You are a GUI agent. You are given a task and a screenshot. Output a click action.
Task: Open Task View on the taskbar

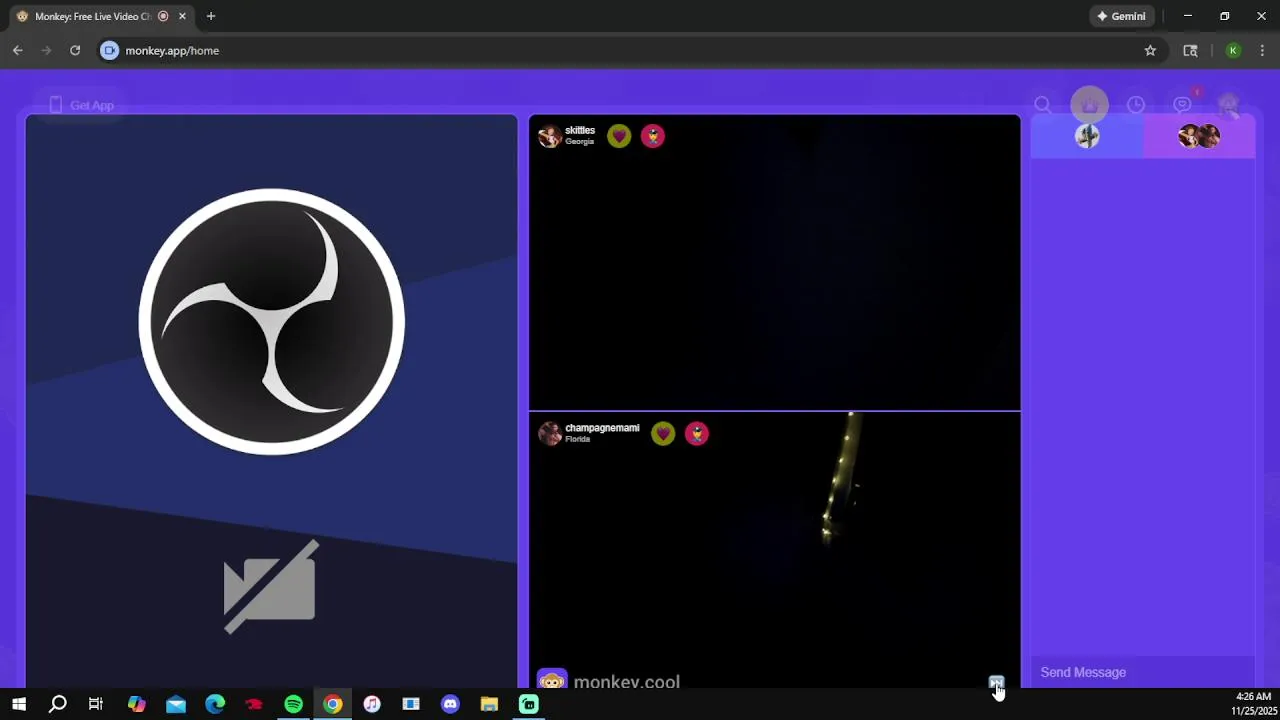coord(96,704)
